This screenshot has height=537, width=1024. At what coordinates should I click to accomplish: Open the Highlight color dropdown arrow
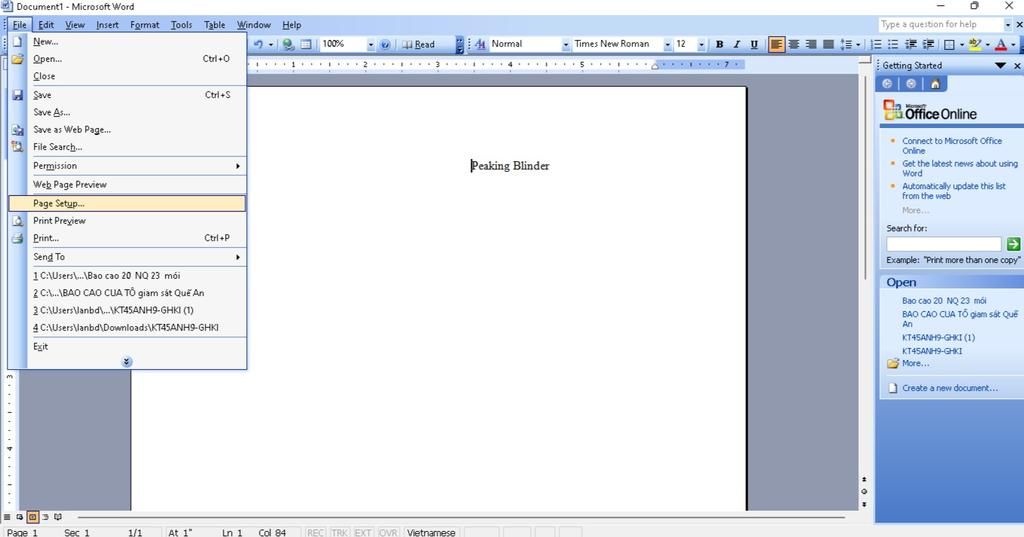pos(987,44)
